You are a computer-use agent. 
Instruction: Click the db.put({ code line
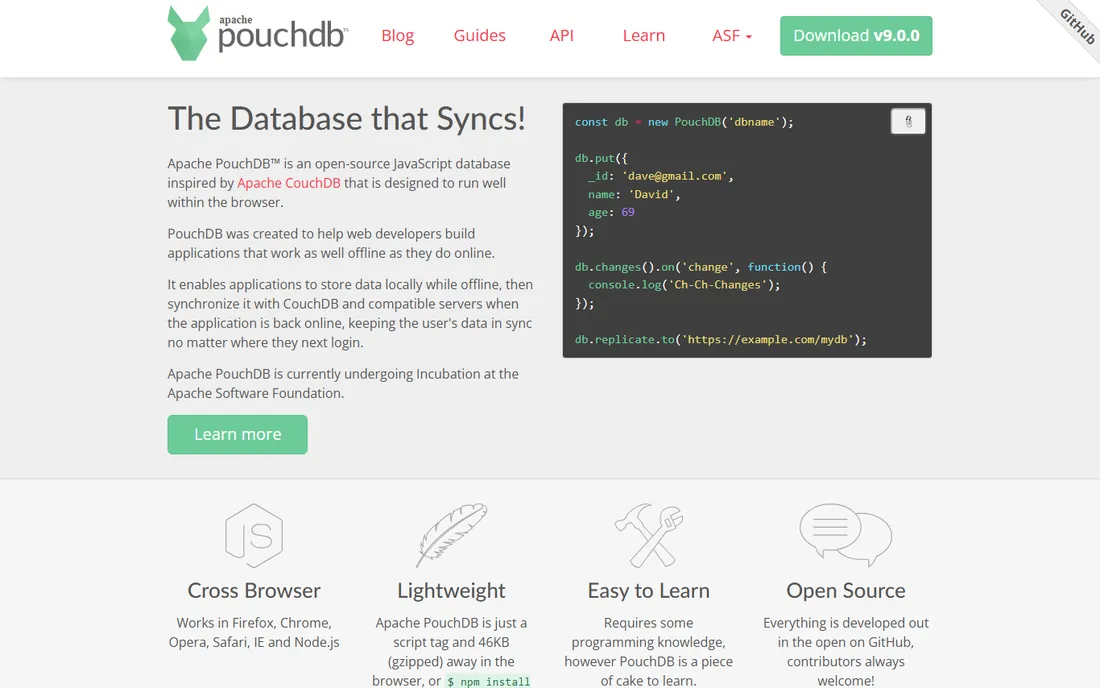(601, 158)
